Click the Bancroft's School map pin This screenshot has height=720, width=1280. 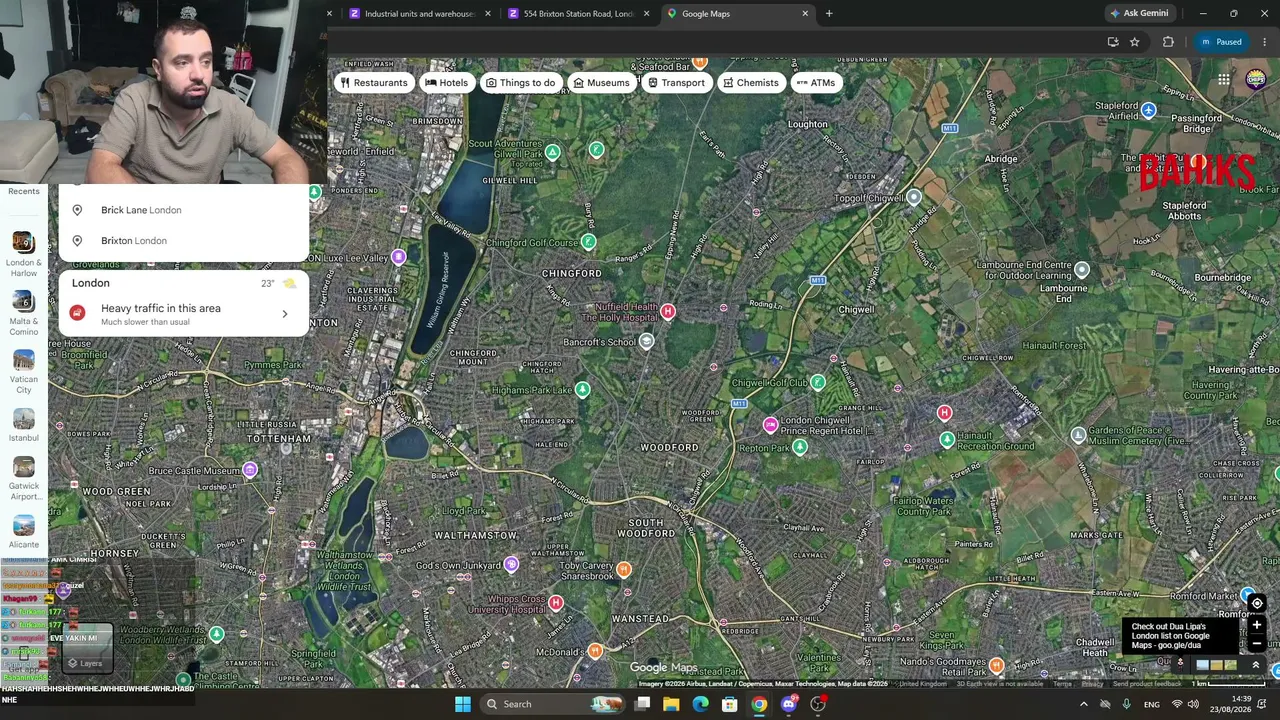647,342
